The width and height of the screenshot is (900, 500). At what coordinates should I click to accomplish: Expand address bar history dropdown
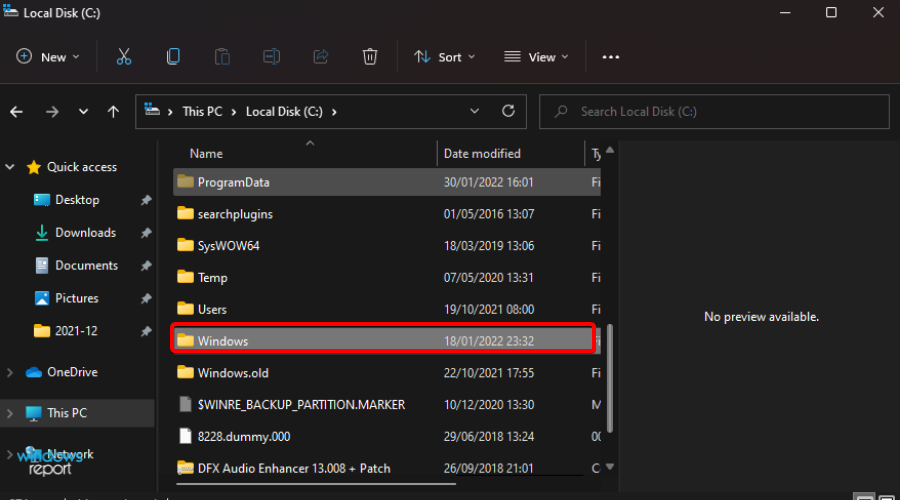474,111
